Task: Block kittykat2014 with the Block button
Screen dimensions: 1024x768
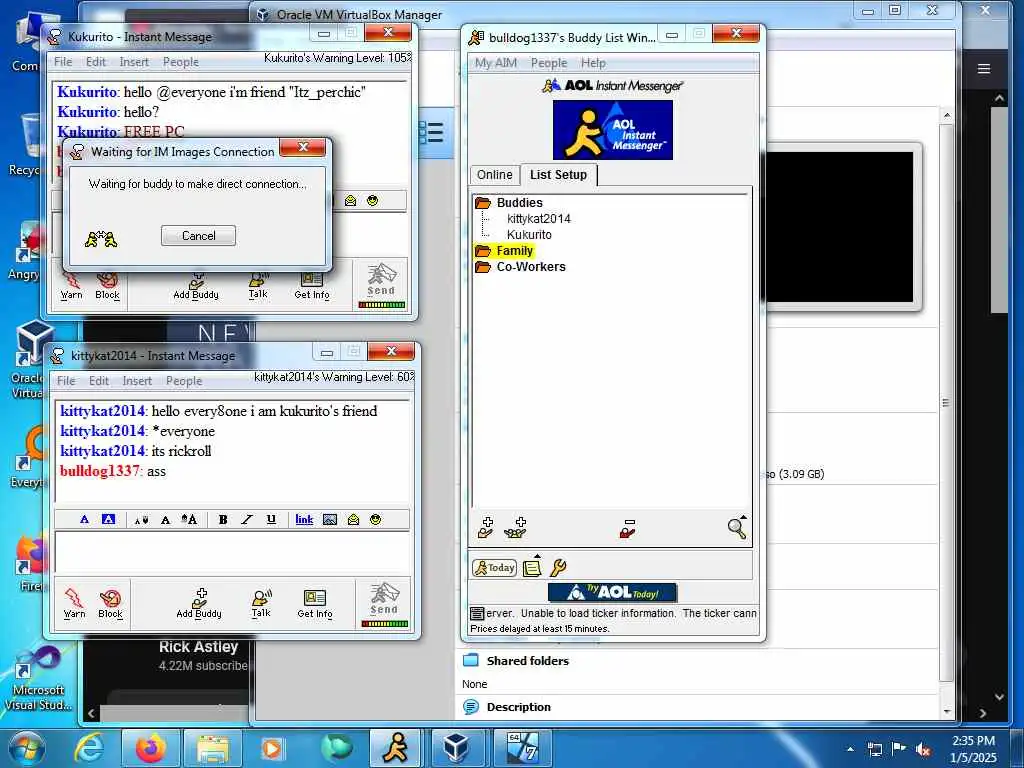Action: (x=110, y=602)
